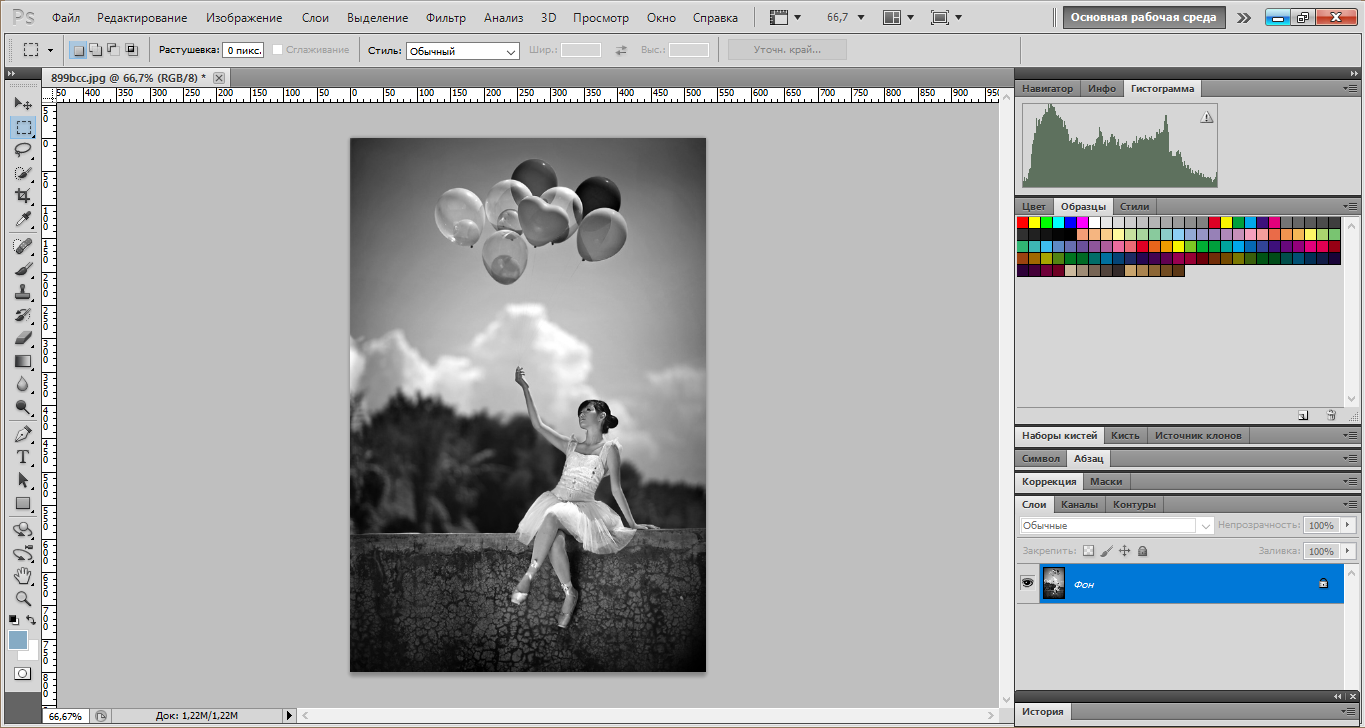Select the Lasso tool

(23, 150)
